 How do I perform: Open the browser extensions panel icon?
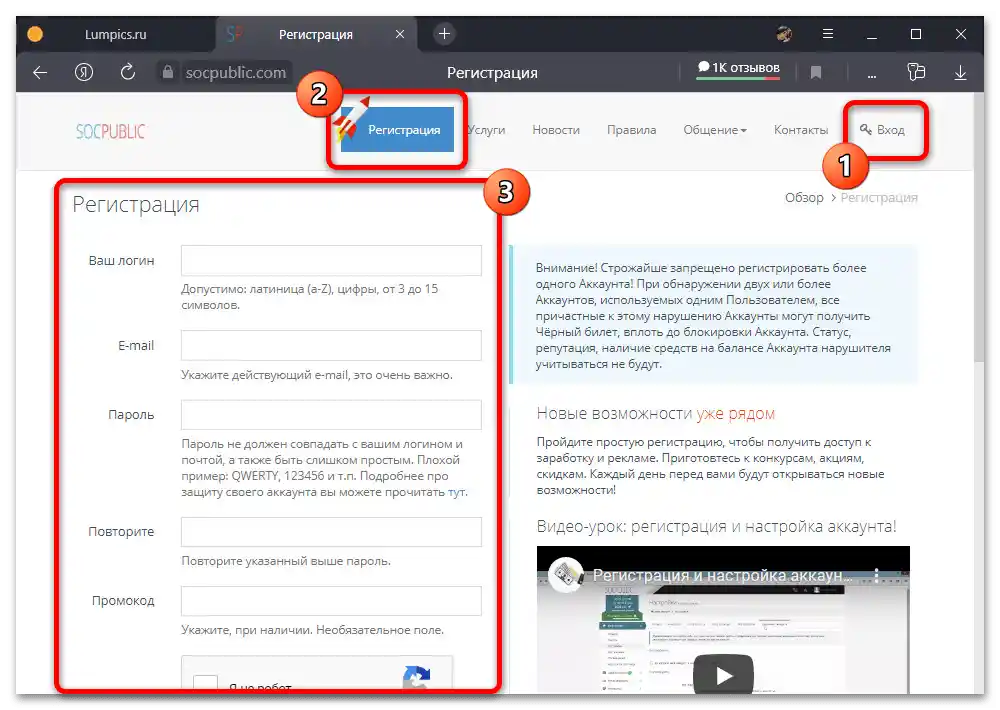point(916,72)
